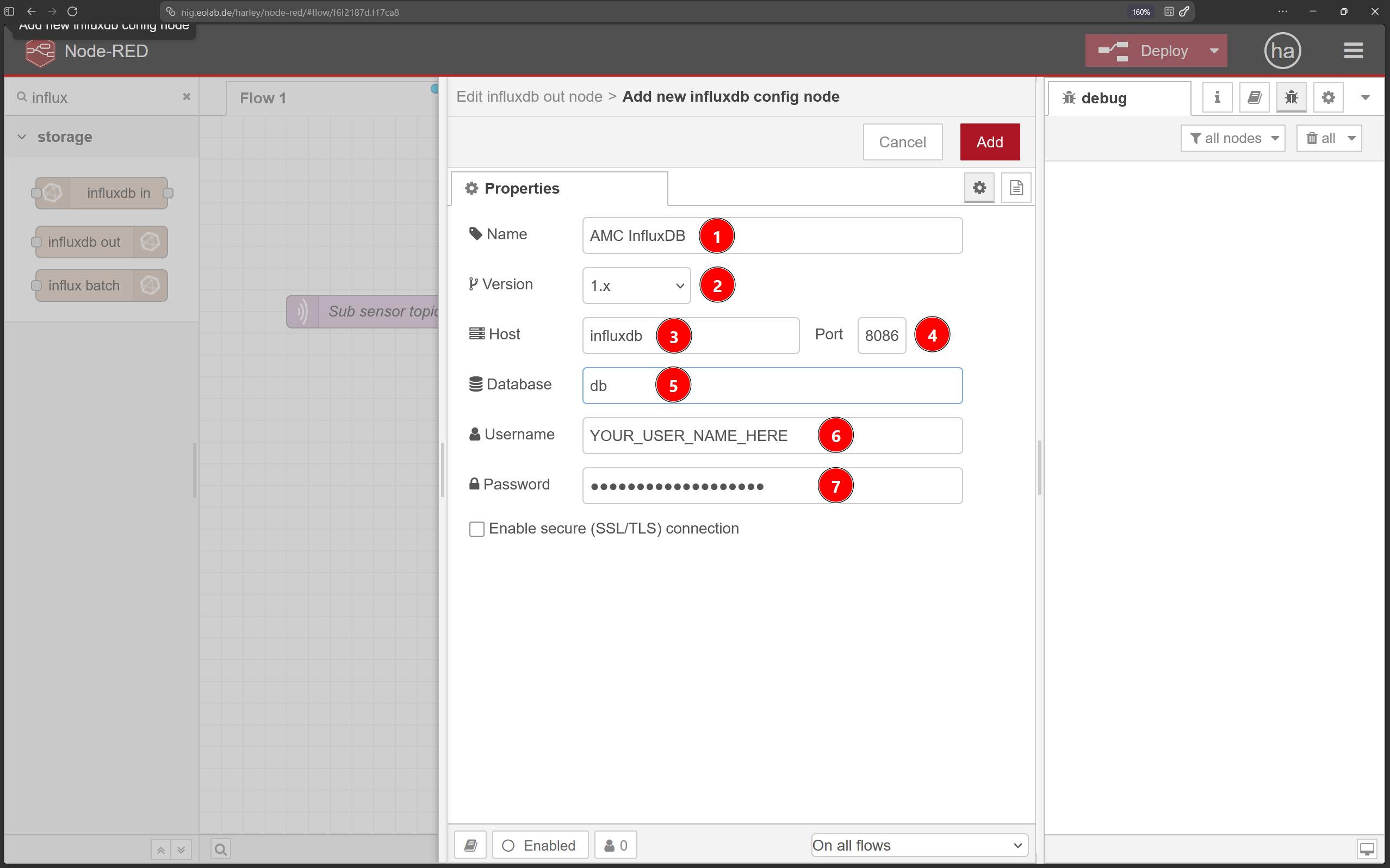Open the help book sidebar icon
Screen dimensions: 1390x868
1254,97
